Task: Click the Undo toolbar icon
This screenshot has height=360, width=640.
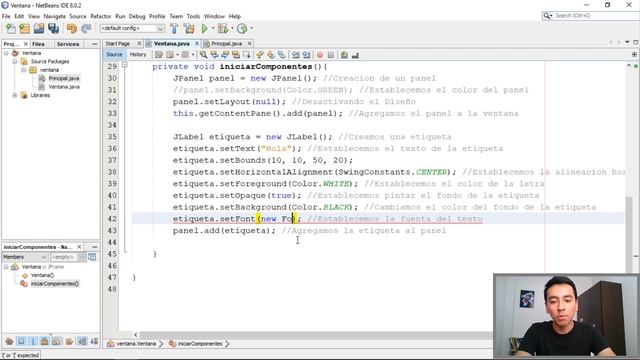Action: click(x=72, y=28)
